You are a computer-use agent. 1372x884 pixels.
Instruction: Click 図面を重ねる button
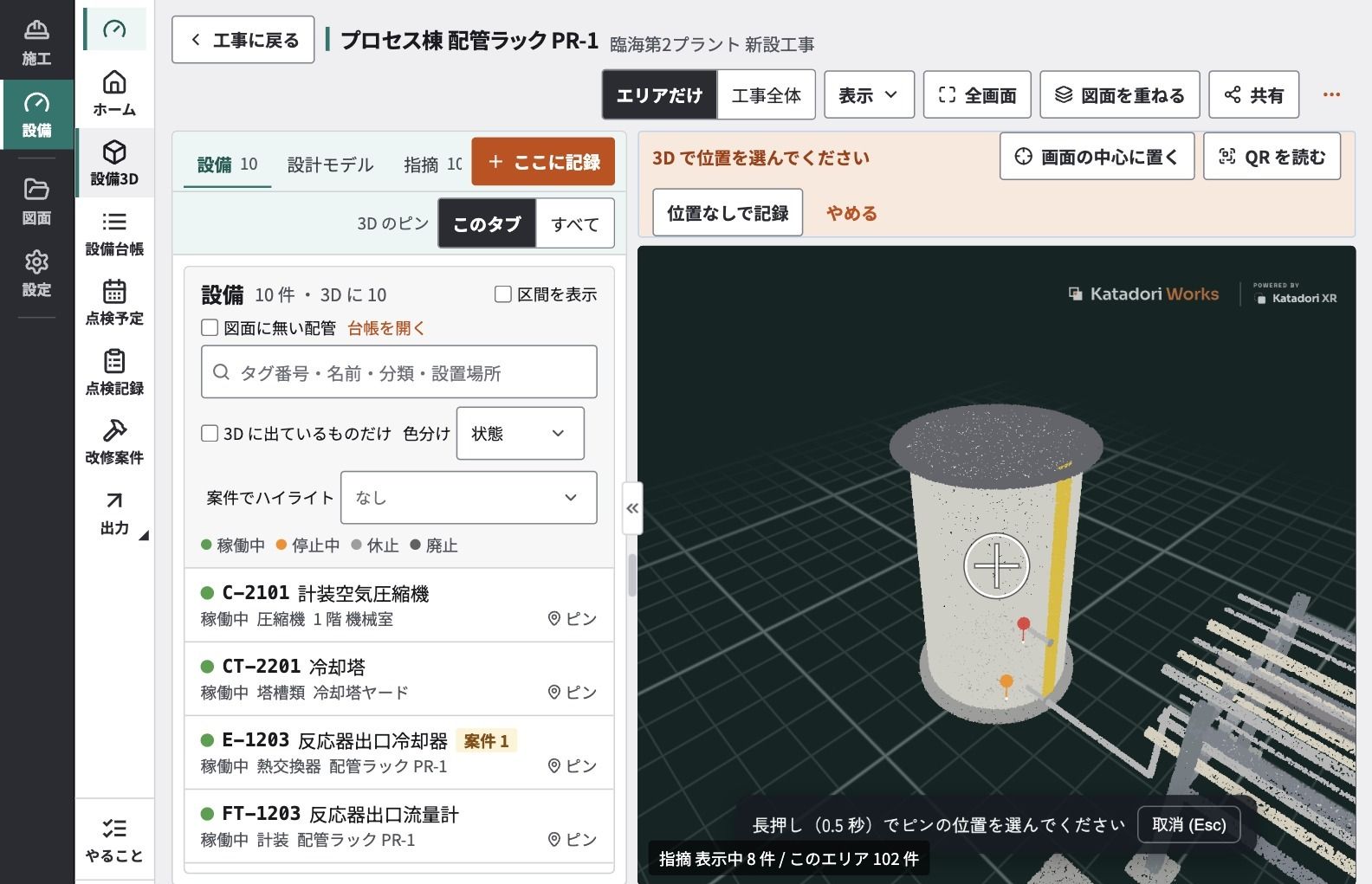tap(1120, 94)
